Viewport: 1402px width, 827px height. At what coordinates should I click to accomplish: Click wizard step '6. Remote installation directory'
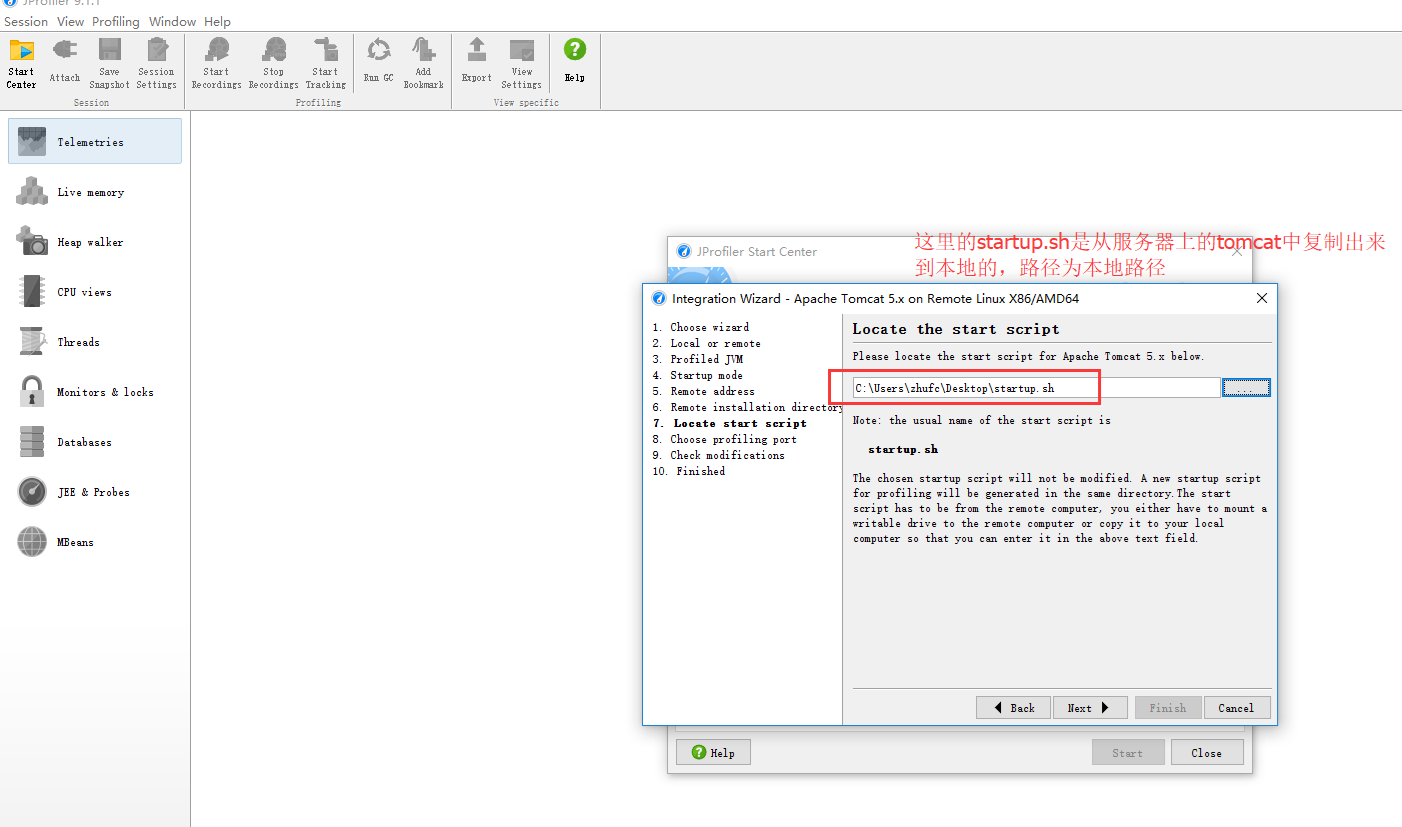coord(747,407)
